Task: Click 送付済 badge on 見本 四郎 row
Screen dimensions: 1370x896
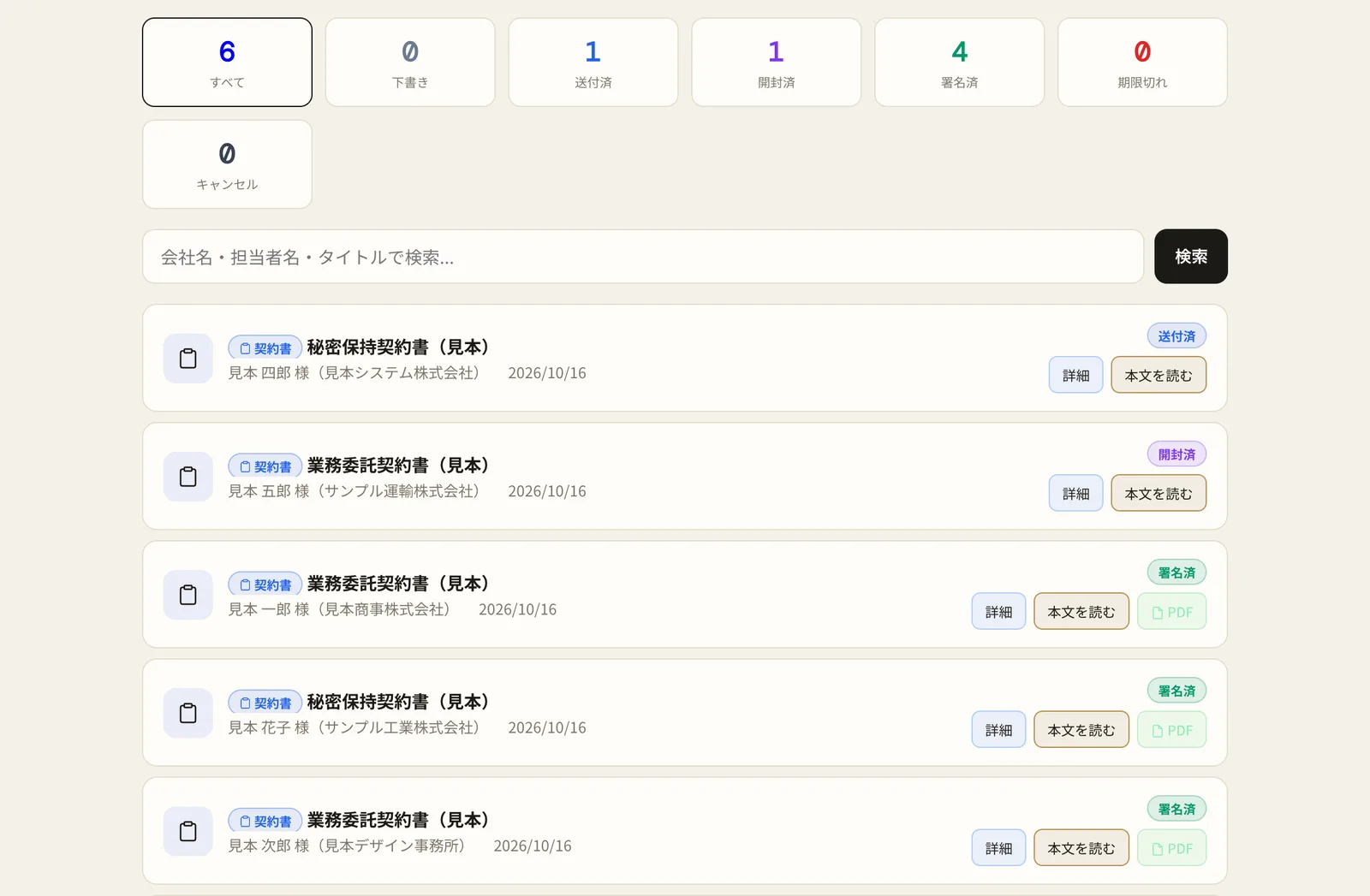Action: tap(1177, 336)
